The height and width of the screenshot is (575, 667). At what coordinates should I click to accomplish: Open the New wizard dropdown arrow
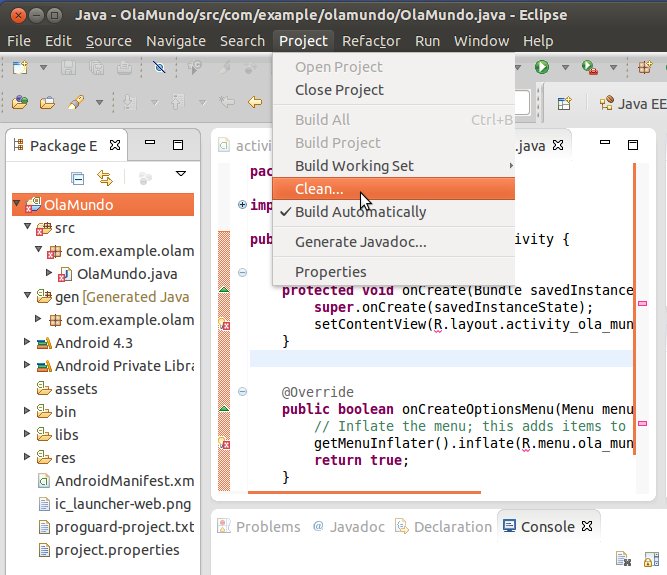tap(43, 67)
